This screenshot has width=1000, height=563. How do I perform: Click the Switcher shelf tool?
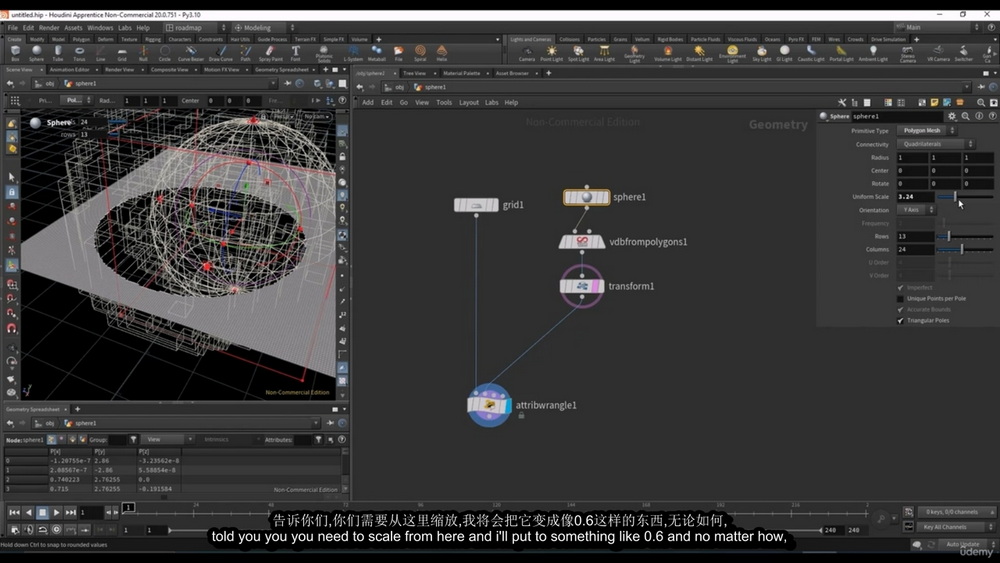pyautogui.click(x=964, y=54)
